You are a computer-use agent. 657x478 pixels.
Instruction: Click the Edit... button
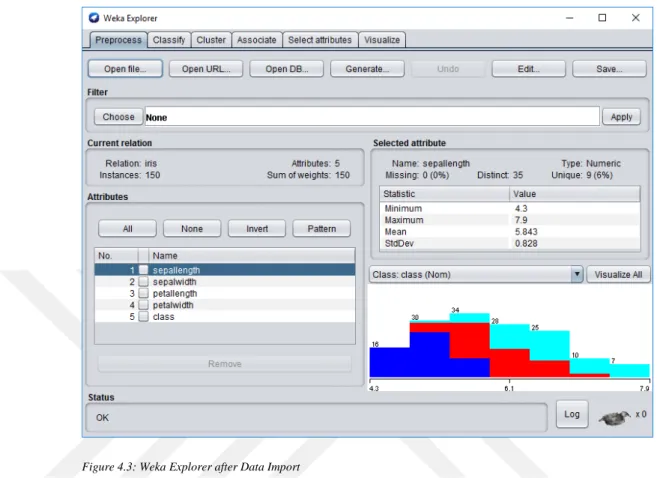[x=528, y=69]
